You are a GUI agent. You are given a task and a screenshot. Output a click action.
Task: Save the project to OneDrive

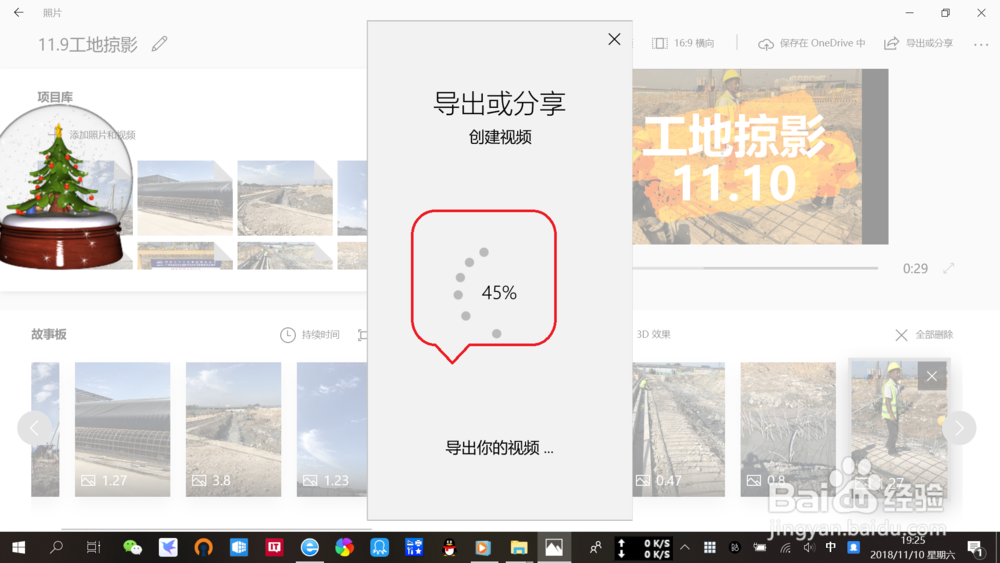811,43
